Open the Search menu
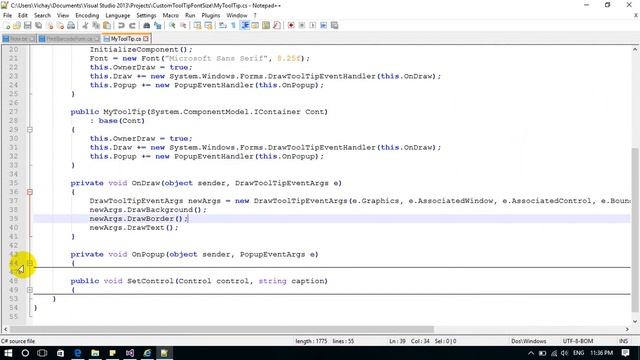The height and width of the screenshot is (360, 640). click(42, 16)
